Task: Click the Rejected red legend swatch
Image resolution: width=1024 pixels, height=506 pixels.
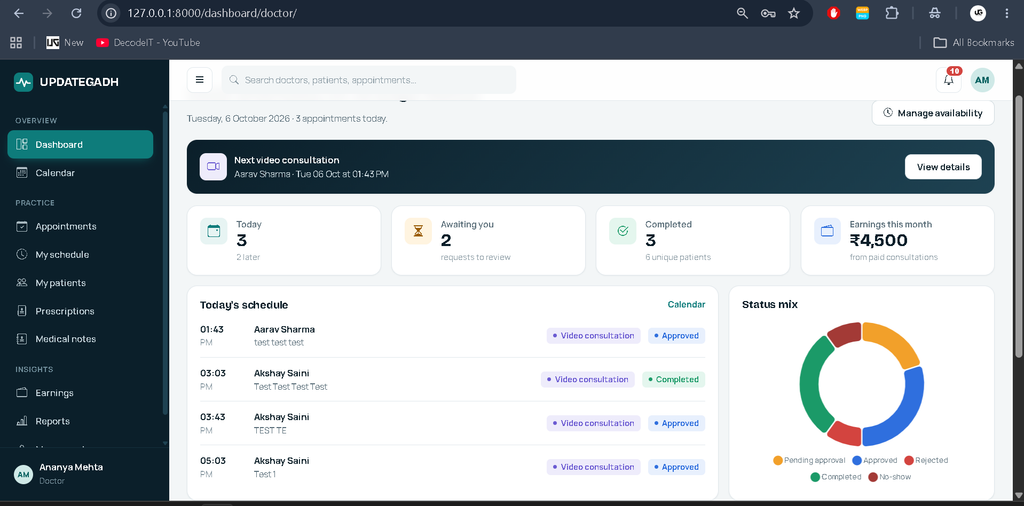Action: click(908, 460)
